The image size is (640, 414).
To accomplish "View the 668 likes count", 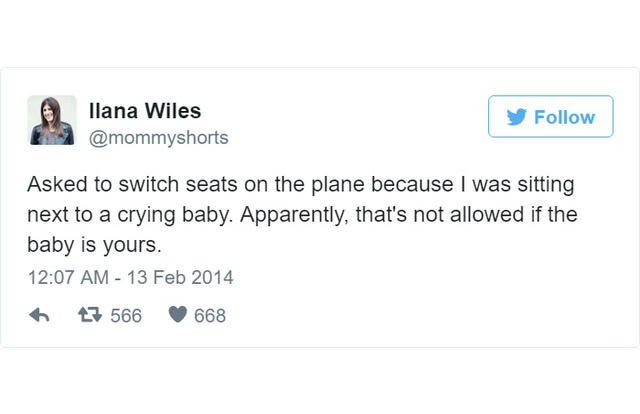I will click(209, 316).
